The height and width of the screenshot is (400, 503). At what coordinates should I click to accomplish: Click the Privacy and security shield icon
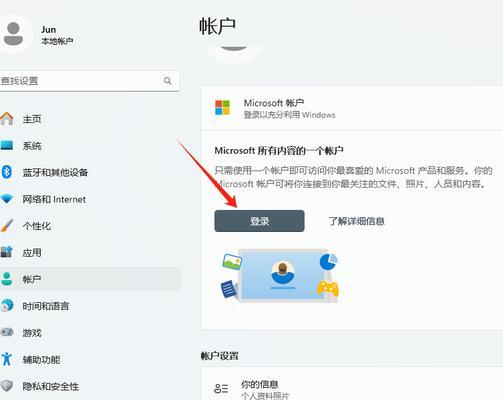(7, 386)
